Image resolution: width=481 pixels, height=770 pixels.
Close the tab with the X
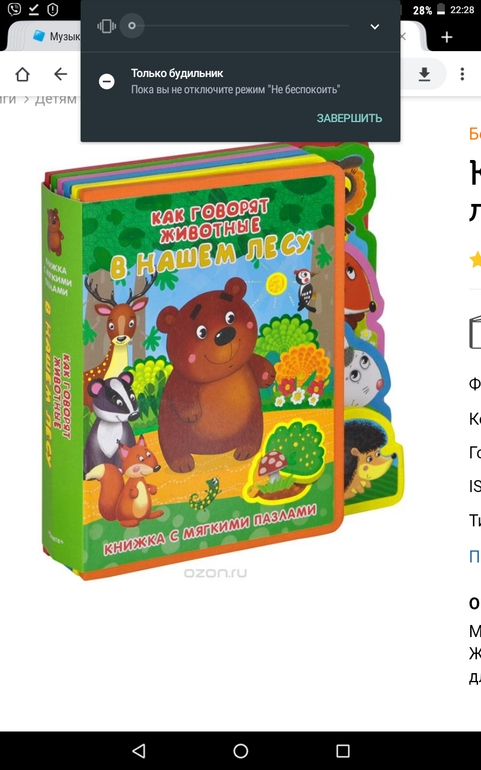pyautogui.click(x=403, y=36)
